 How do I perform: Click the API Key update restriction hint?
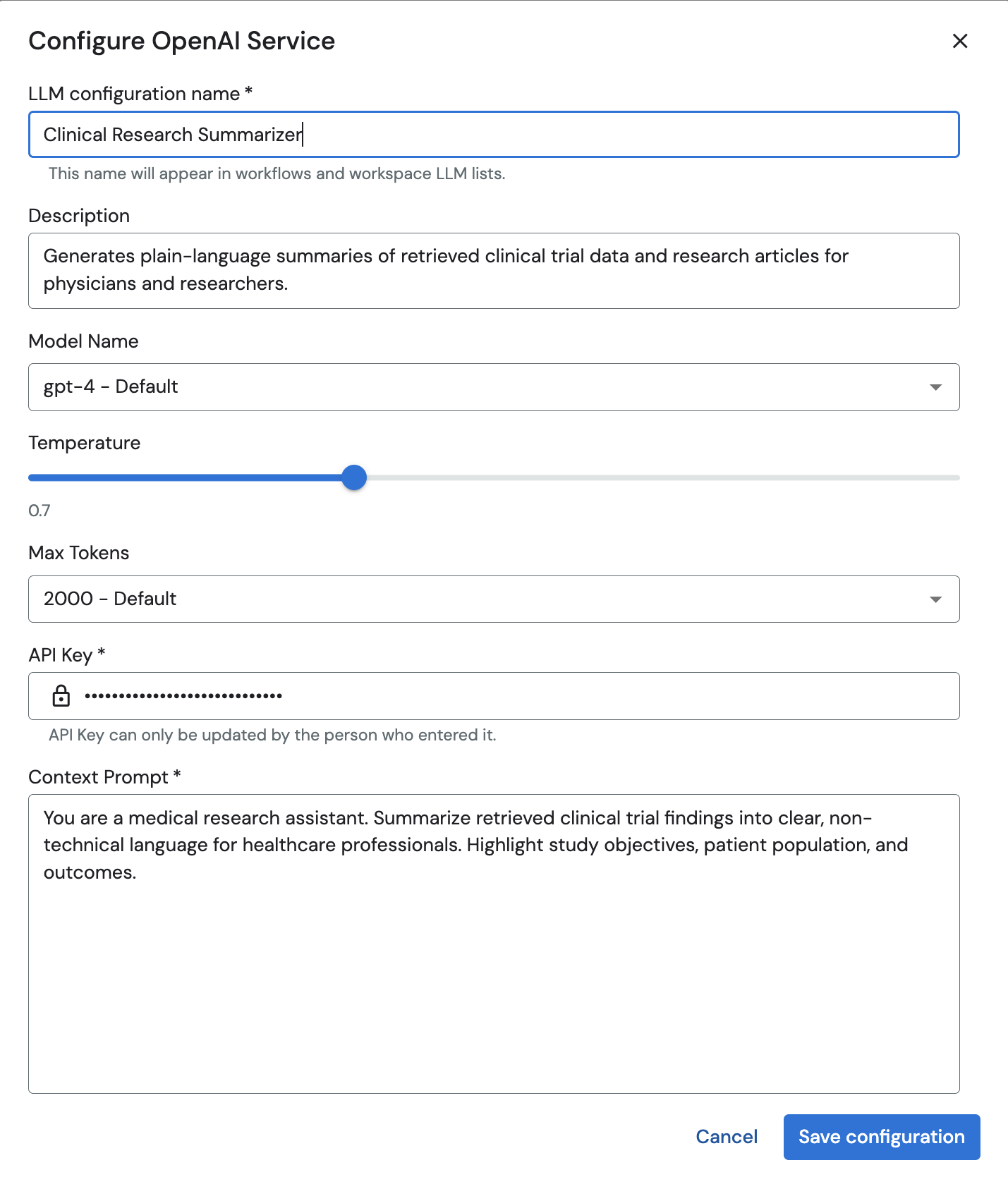pos(272,735)
